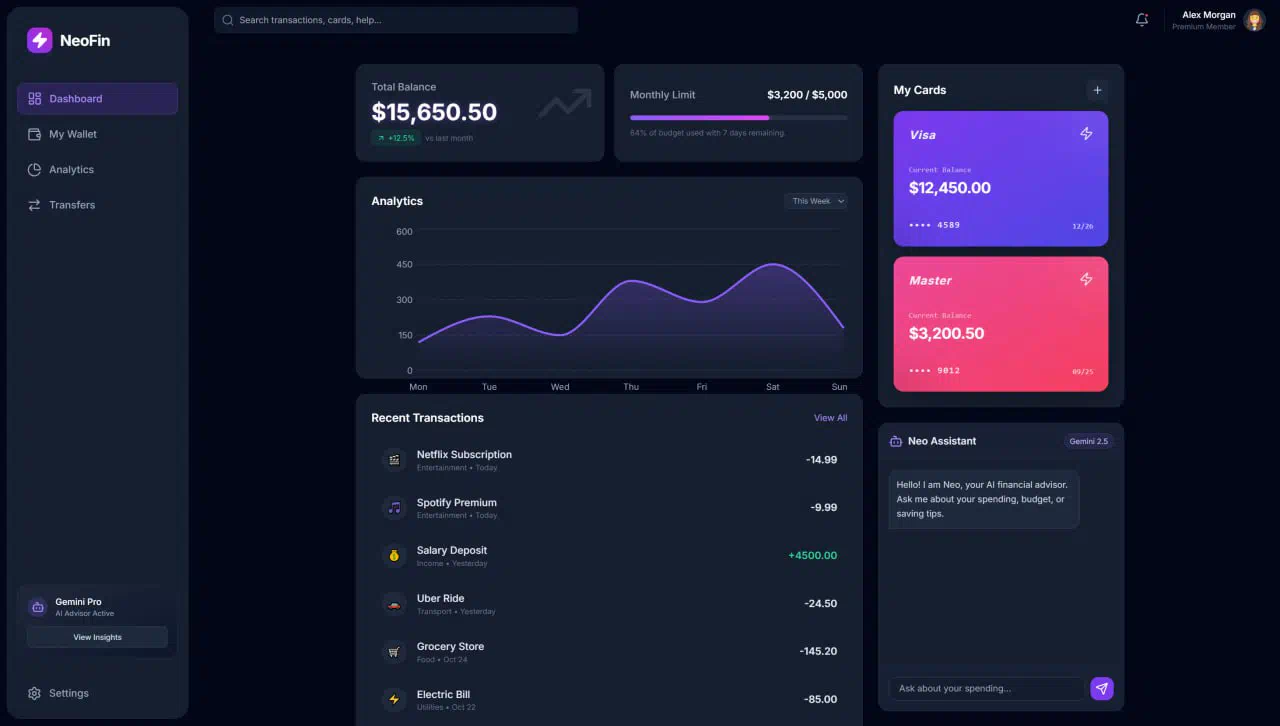Expand the This Week dropdown
Viewport: 1280px width, 726px height.
pos(816,201)
